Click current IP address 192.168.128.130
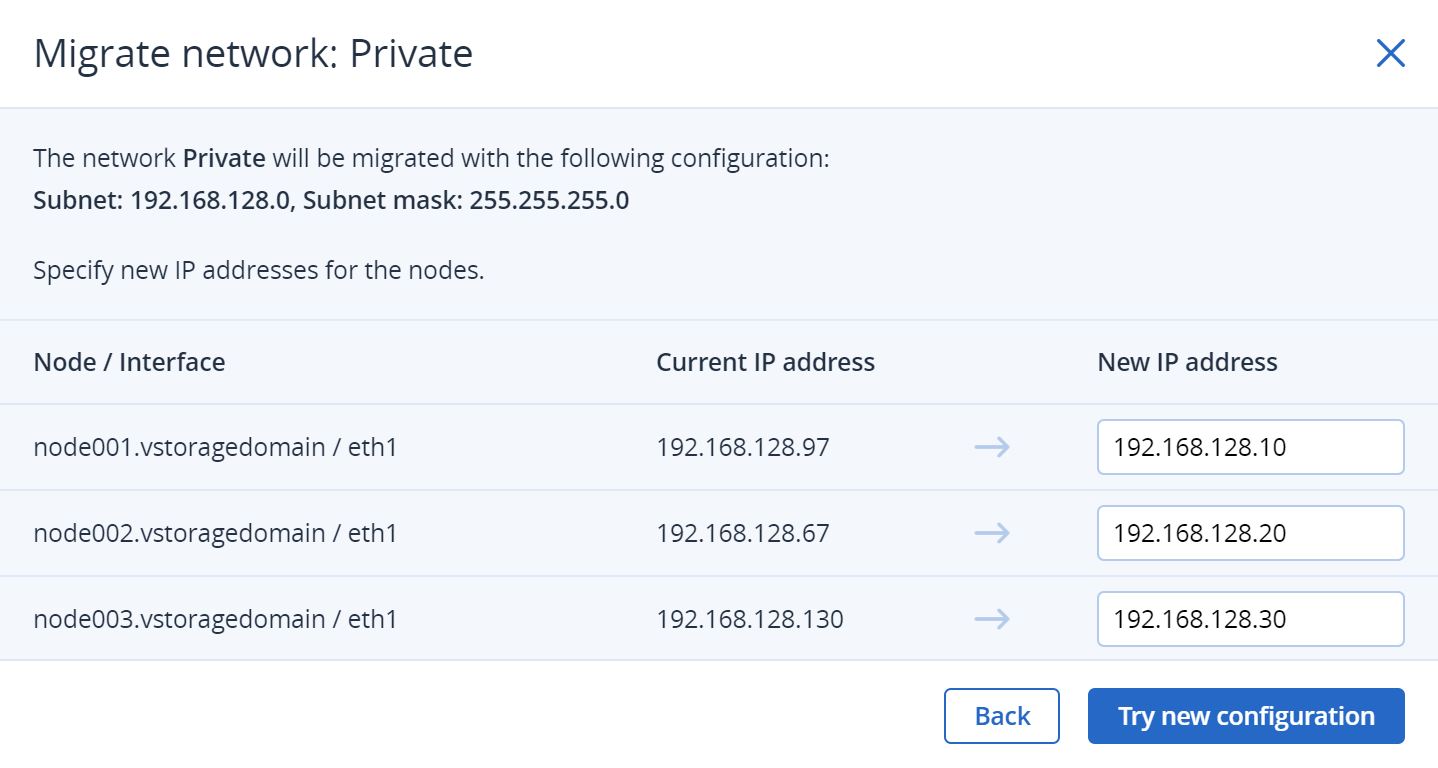Screen dimensions: 1438x768 749,619
